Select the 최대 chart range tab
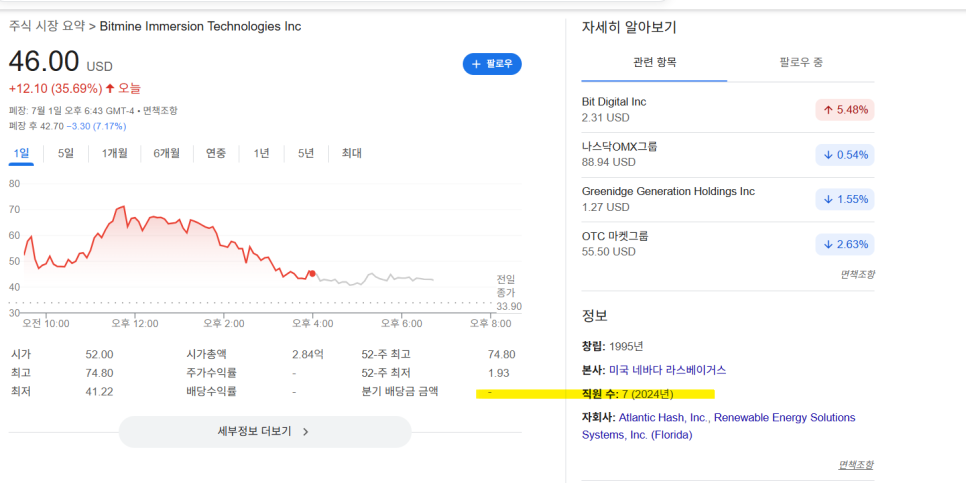 coord(352,153)
